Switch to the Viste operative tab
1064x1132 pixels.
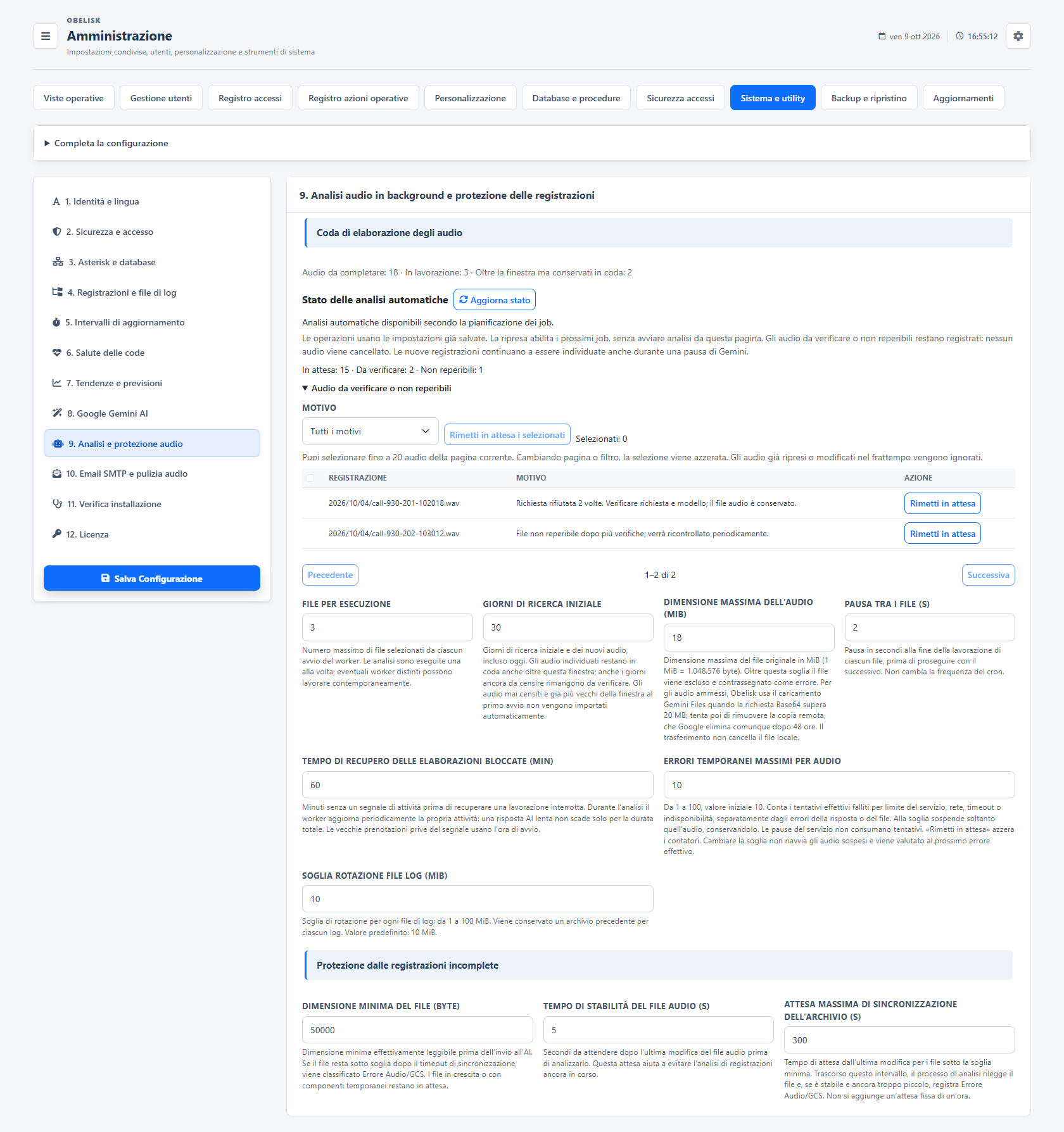(73, 98)
